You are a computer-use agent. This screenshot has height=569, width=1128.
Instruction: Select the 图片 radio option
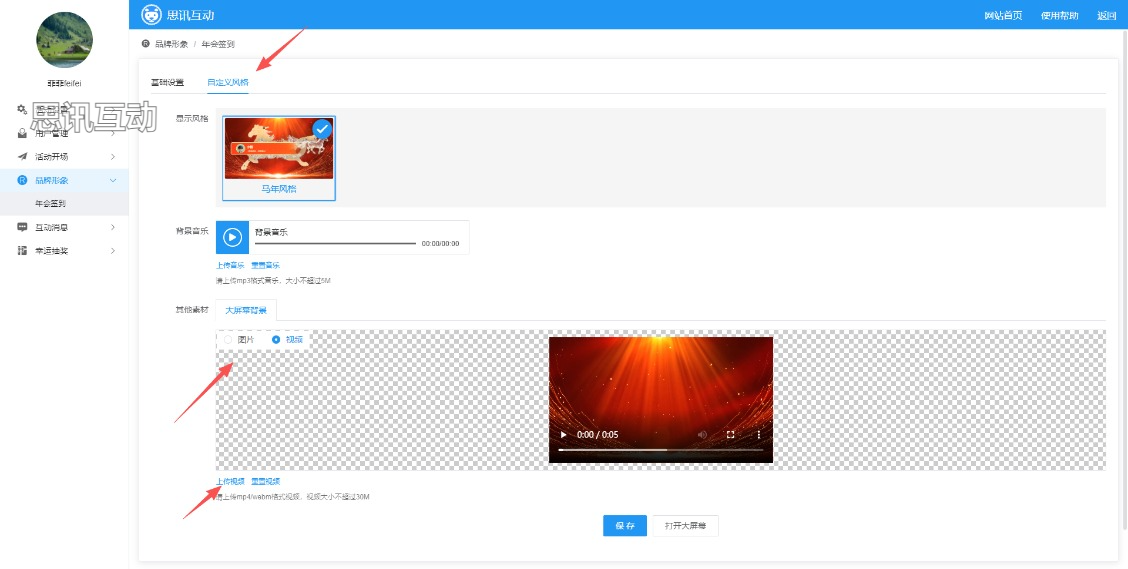tap(228, 340)
